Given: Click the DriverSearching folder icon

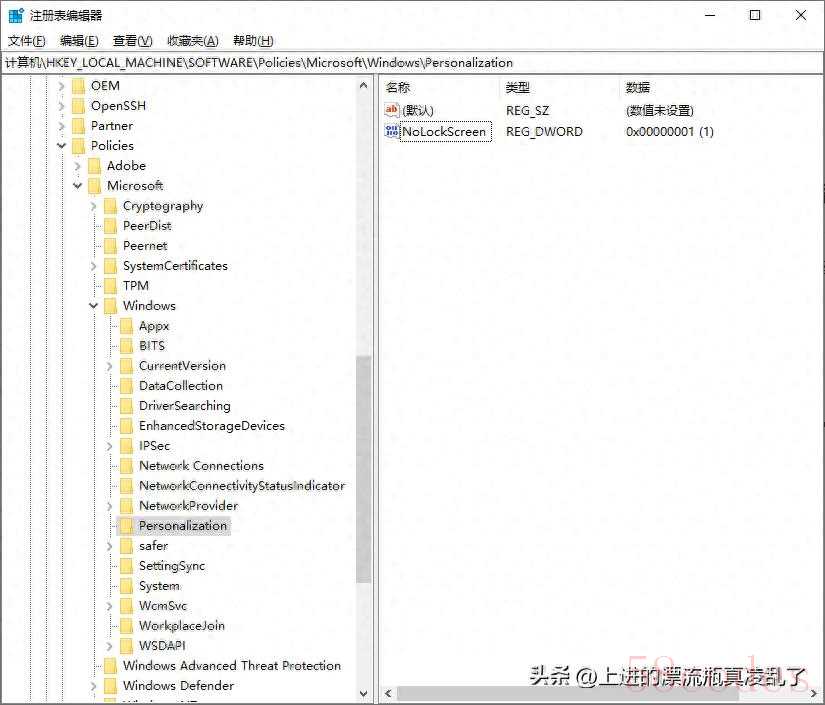Looking at the screenshot, I should (x=126, y=406).
